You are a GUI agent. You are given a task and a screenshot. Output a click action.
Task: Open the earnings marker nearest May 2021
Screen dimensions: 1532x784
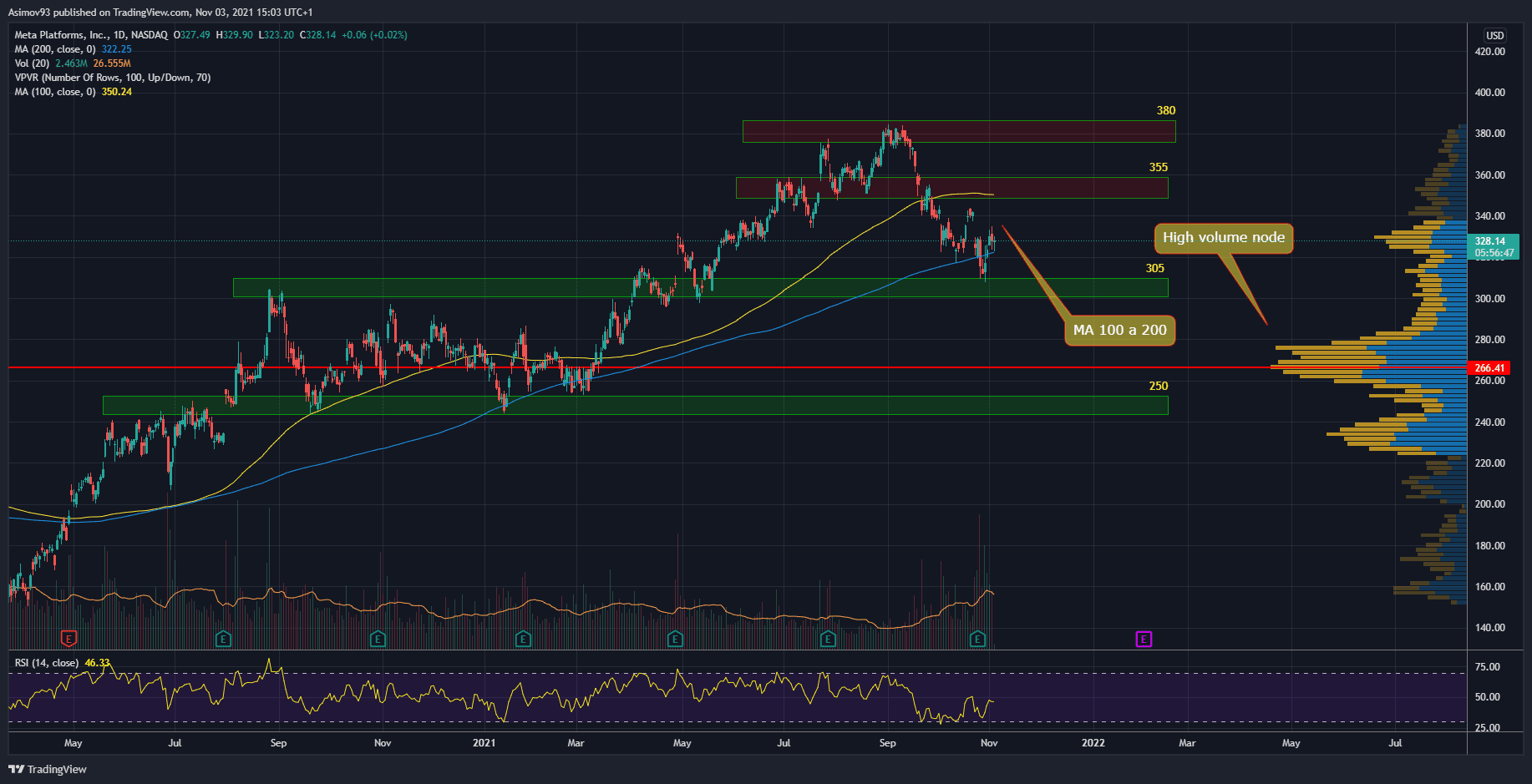(x=675, y=639)
